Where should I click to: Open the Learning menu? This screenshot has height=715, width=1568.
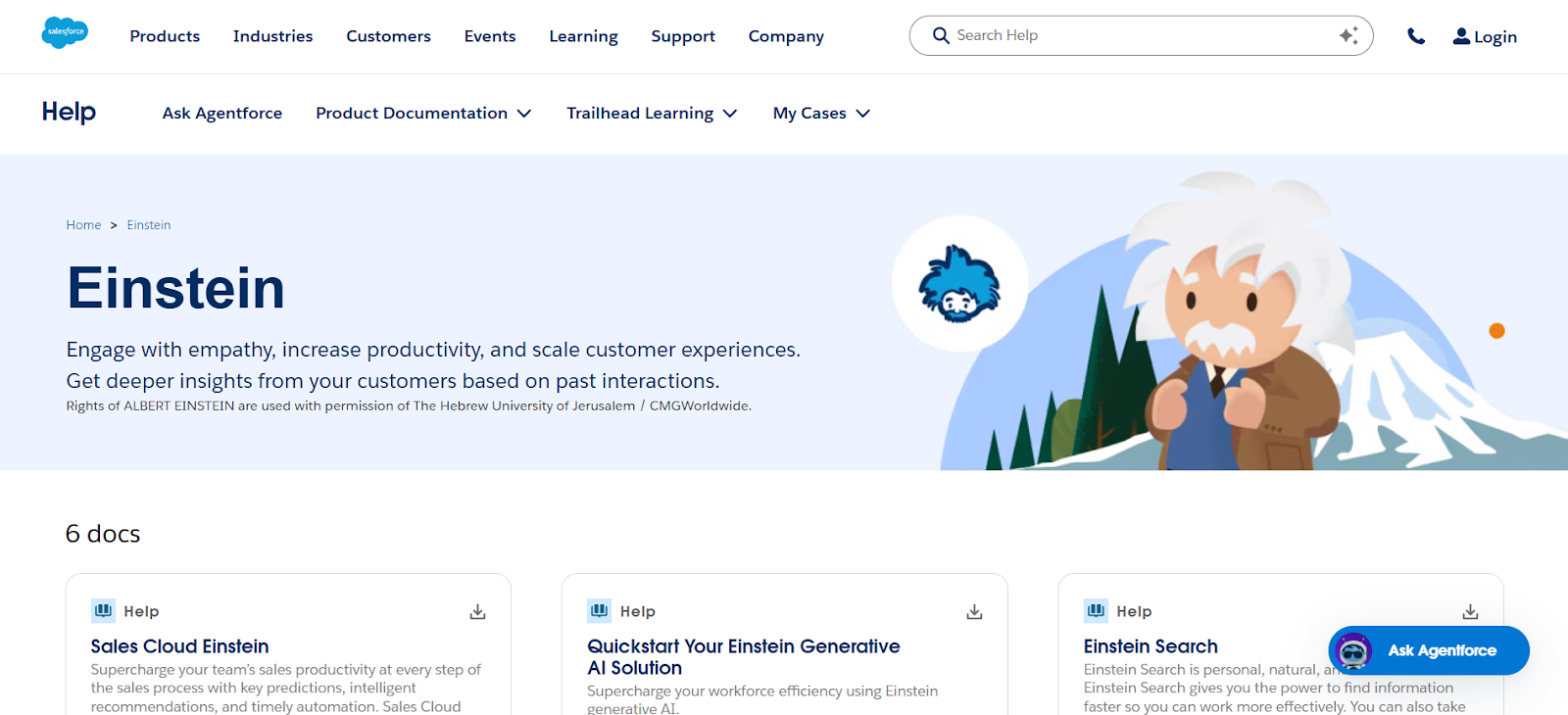click(583, 36)
